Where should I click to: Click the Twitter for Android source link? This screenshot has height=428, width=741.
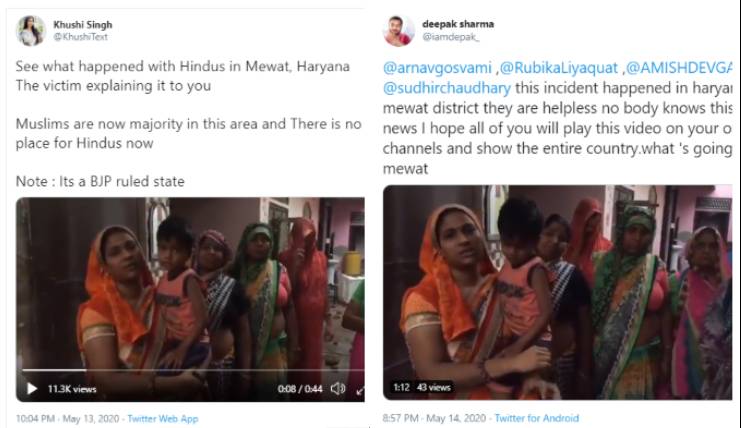point(536,418)
